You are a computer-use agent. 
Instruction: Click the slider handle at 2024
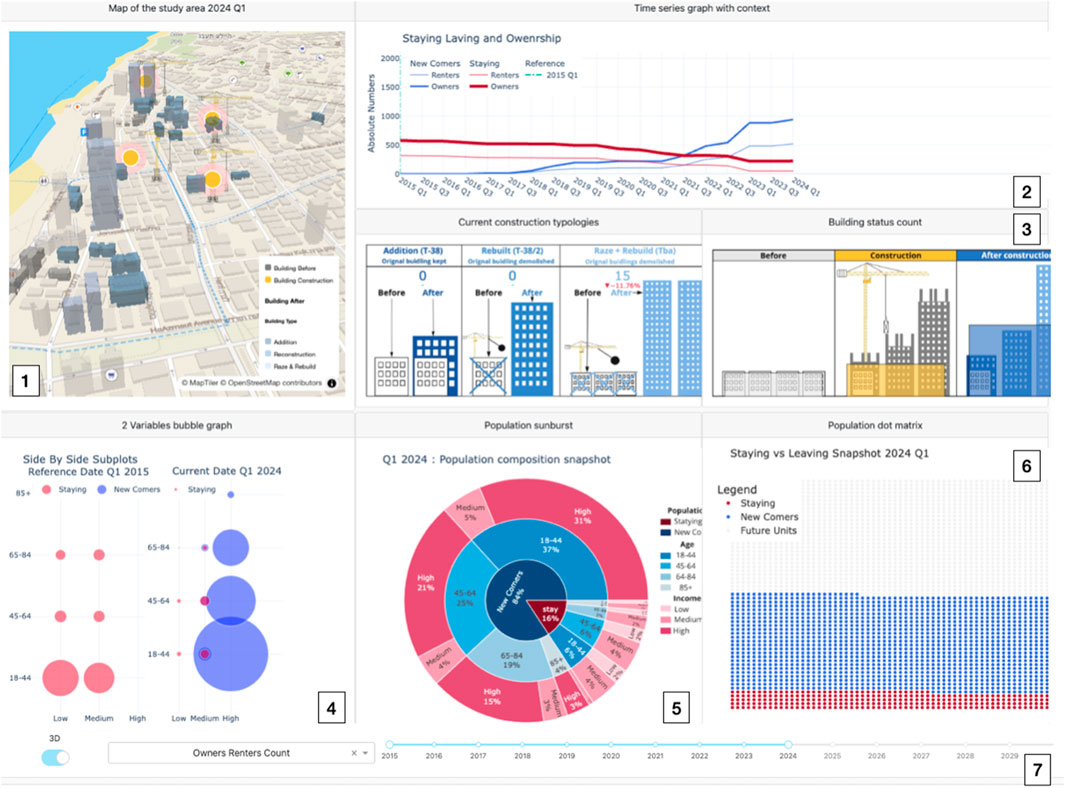[x=788, y=745]
